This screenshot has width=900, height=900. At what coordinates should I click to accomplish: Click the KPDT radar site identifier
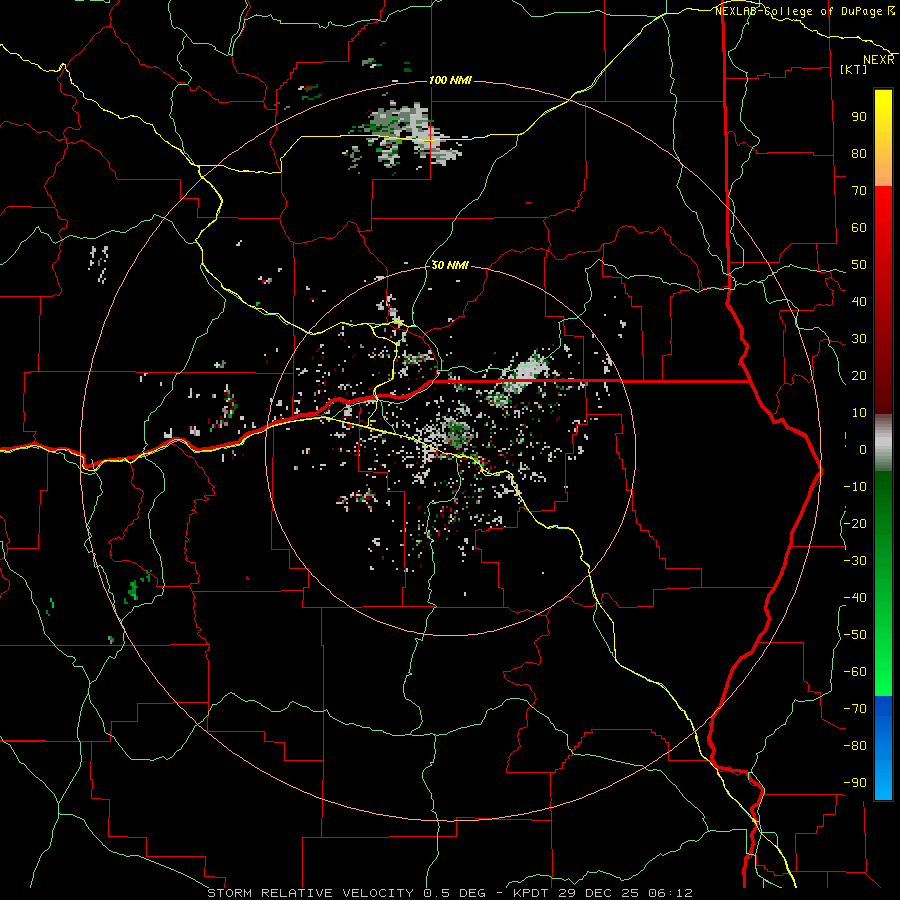(527, 893)
